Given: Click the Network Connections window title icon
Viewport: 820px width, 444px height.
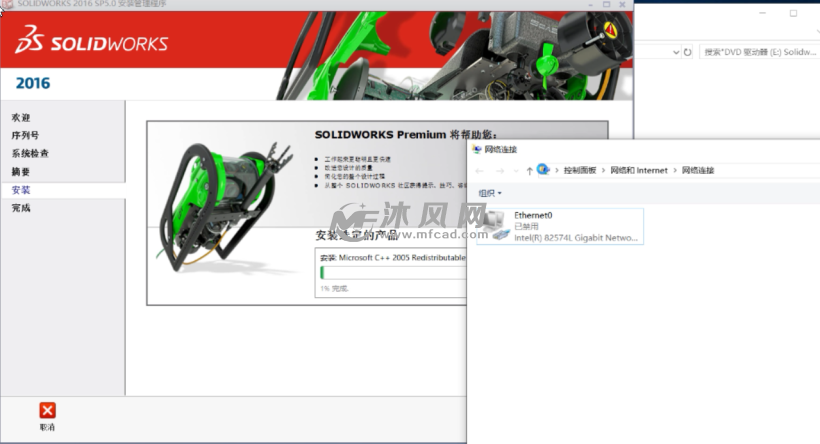Looking at the screenshot, I should (476, 150).
